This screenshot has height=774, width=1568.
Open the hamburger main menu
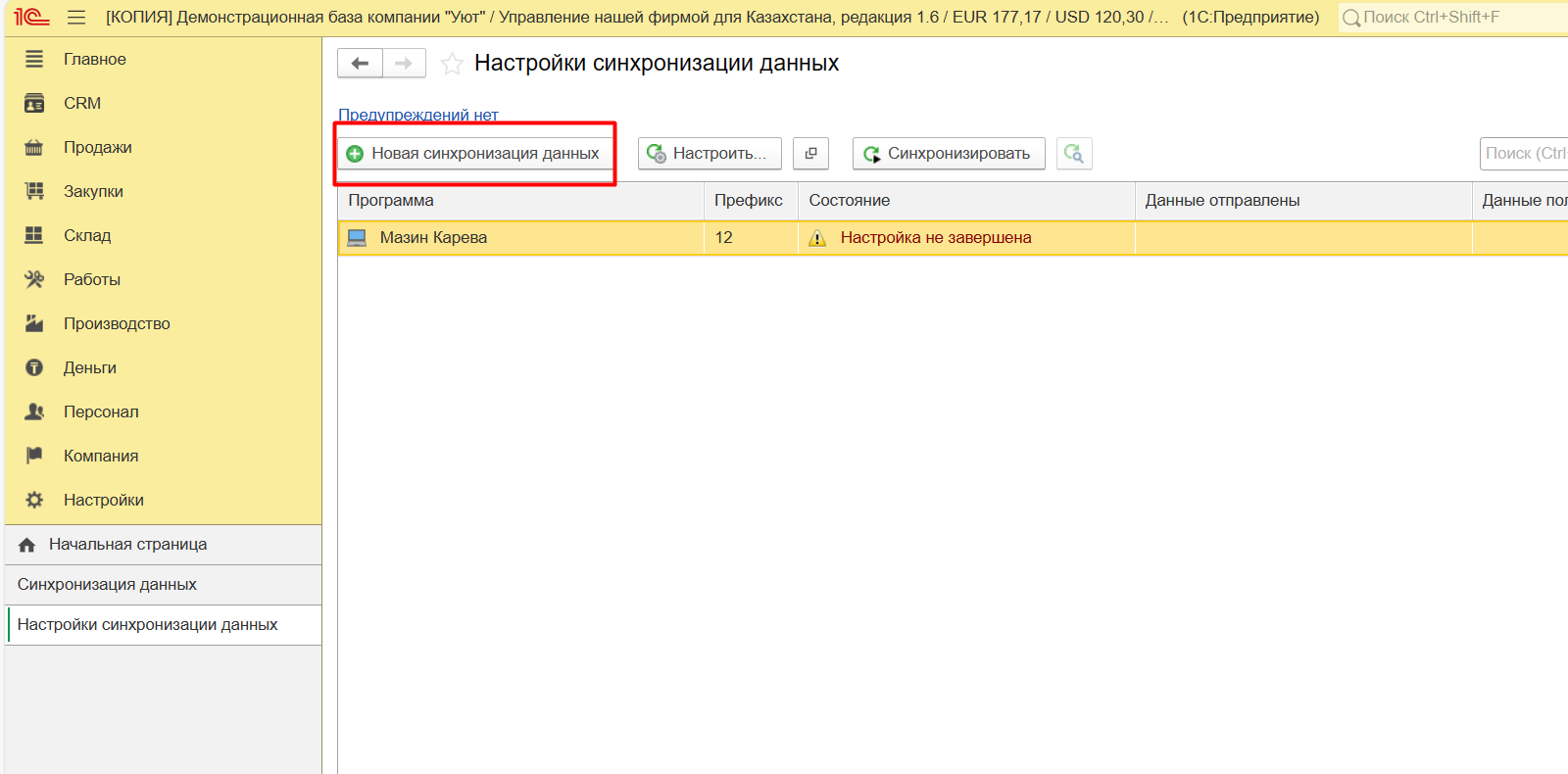[x=76, y=18]
